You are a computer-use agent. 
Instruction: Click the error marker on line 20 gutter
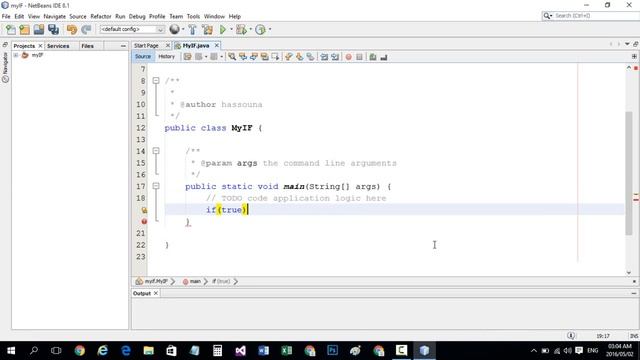click(x=144, y=221)
